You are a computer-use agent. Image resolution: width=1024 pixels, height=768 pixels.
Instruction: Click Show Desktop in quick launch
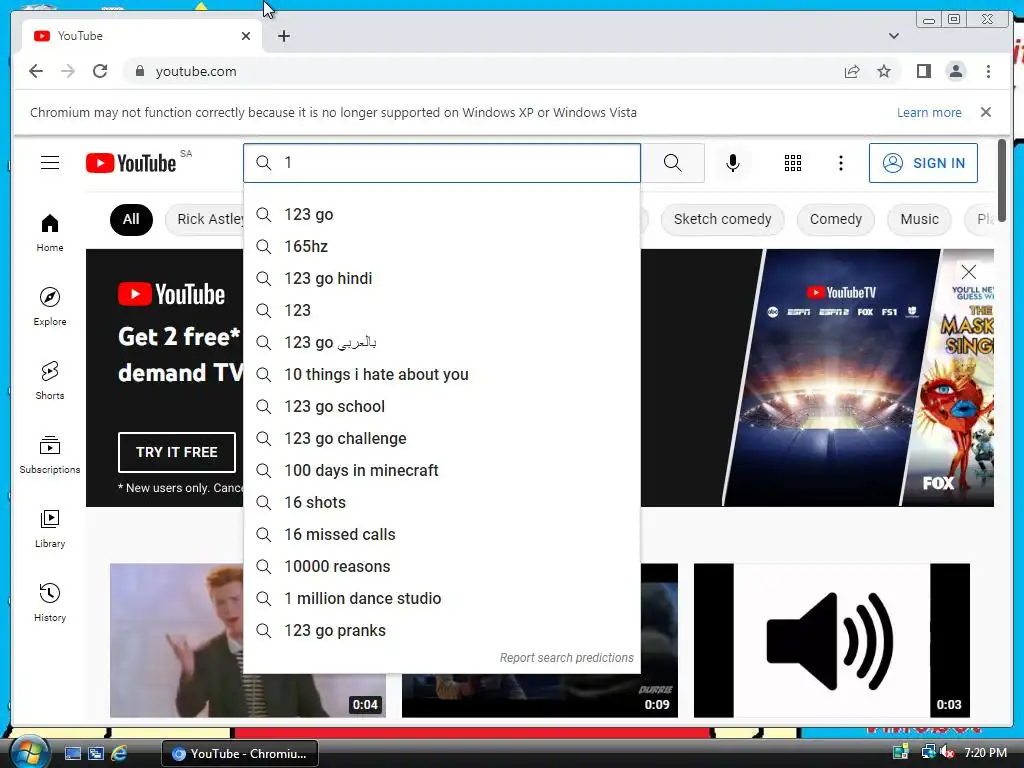[x=73, y=754]
